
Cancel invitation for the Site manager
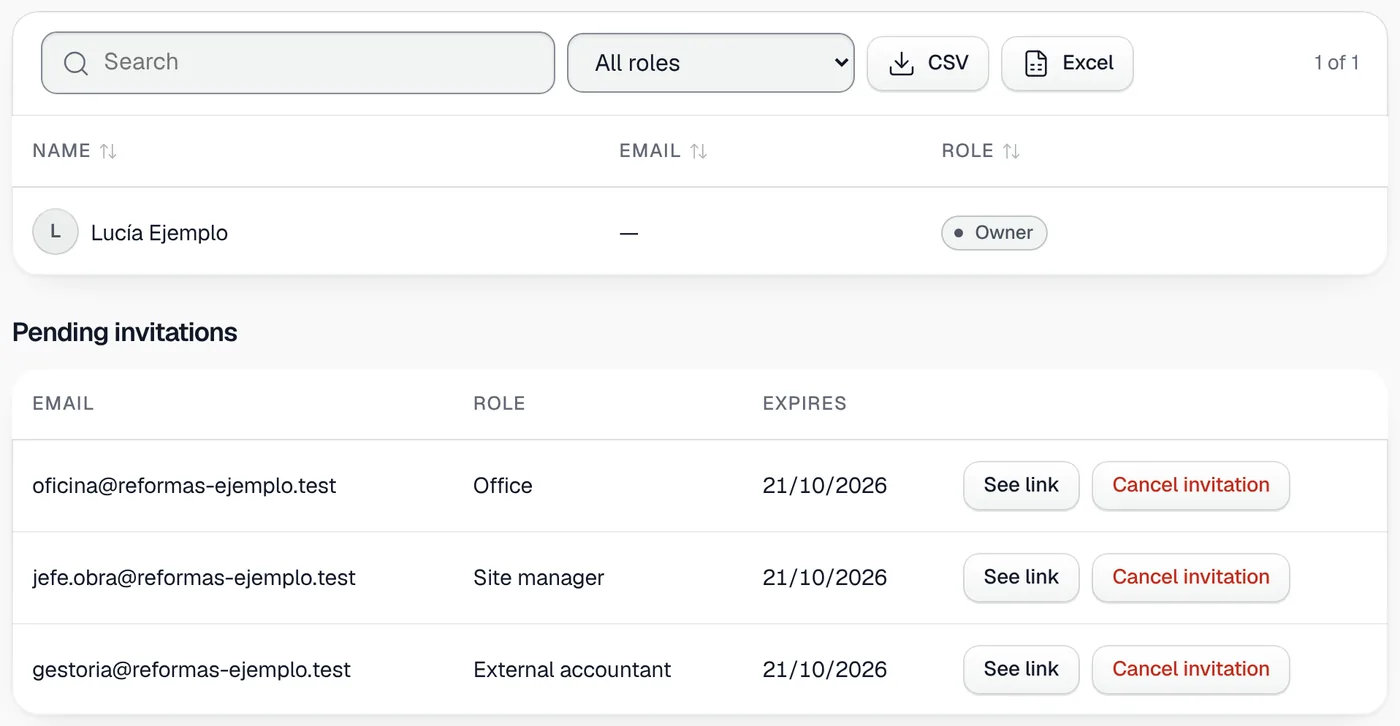click(1191, 577)
